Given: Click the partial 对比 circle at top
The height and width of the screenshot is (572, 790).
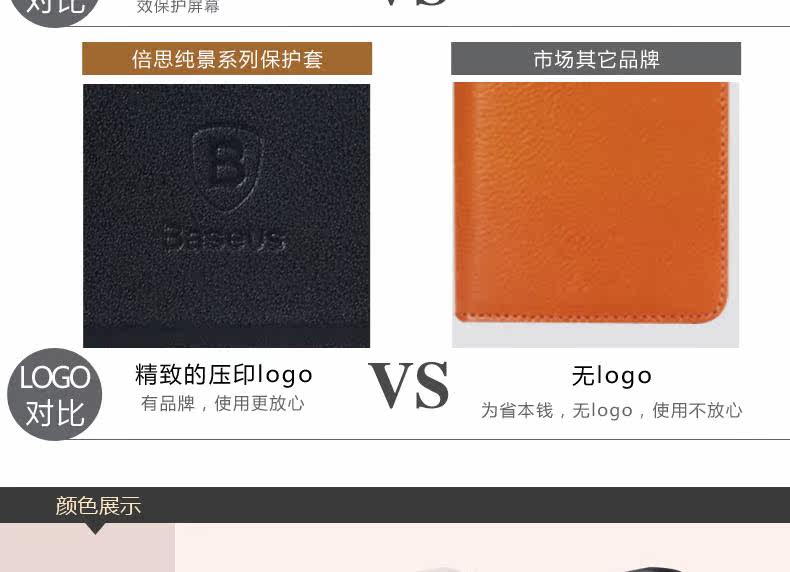Looking at the screenshot, I should pyautogui.click(x=54, y=10).
